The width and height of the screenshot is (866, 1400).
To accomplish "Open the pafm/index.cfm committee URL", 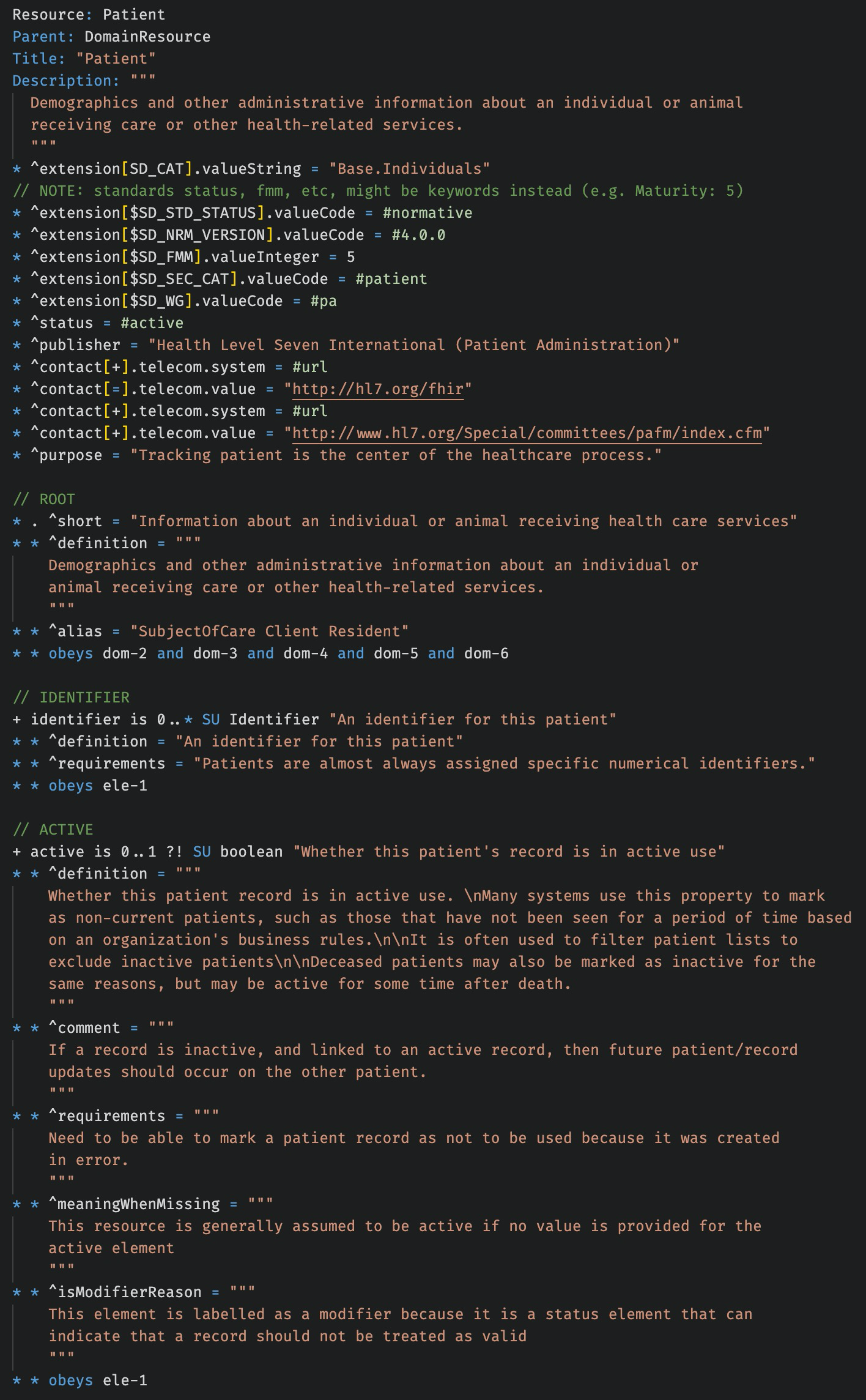I will pyautogui.click(x=527, y=433).
